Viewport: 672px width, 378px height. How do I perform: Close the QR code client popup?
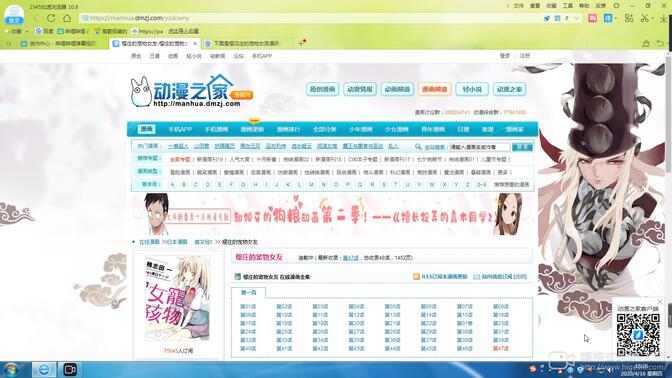(660, 302)
